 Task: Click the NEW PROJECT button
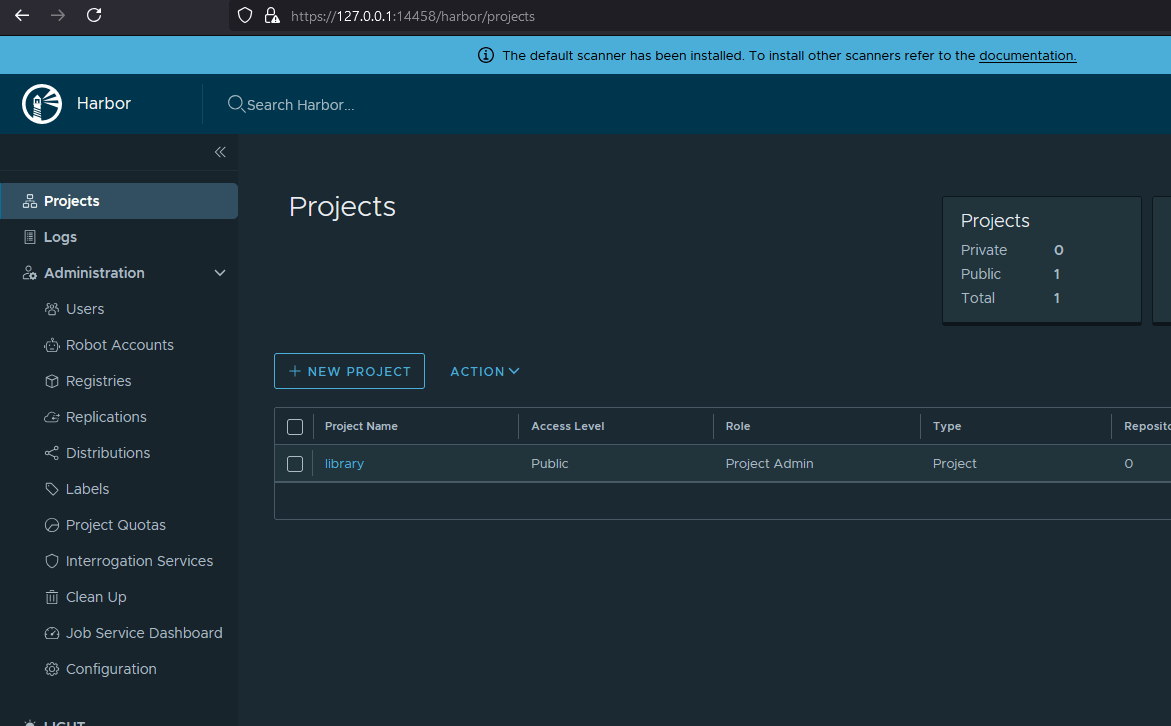(350, 371)
